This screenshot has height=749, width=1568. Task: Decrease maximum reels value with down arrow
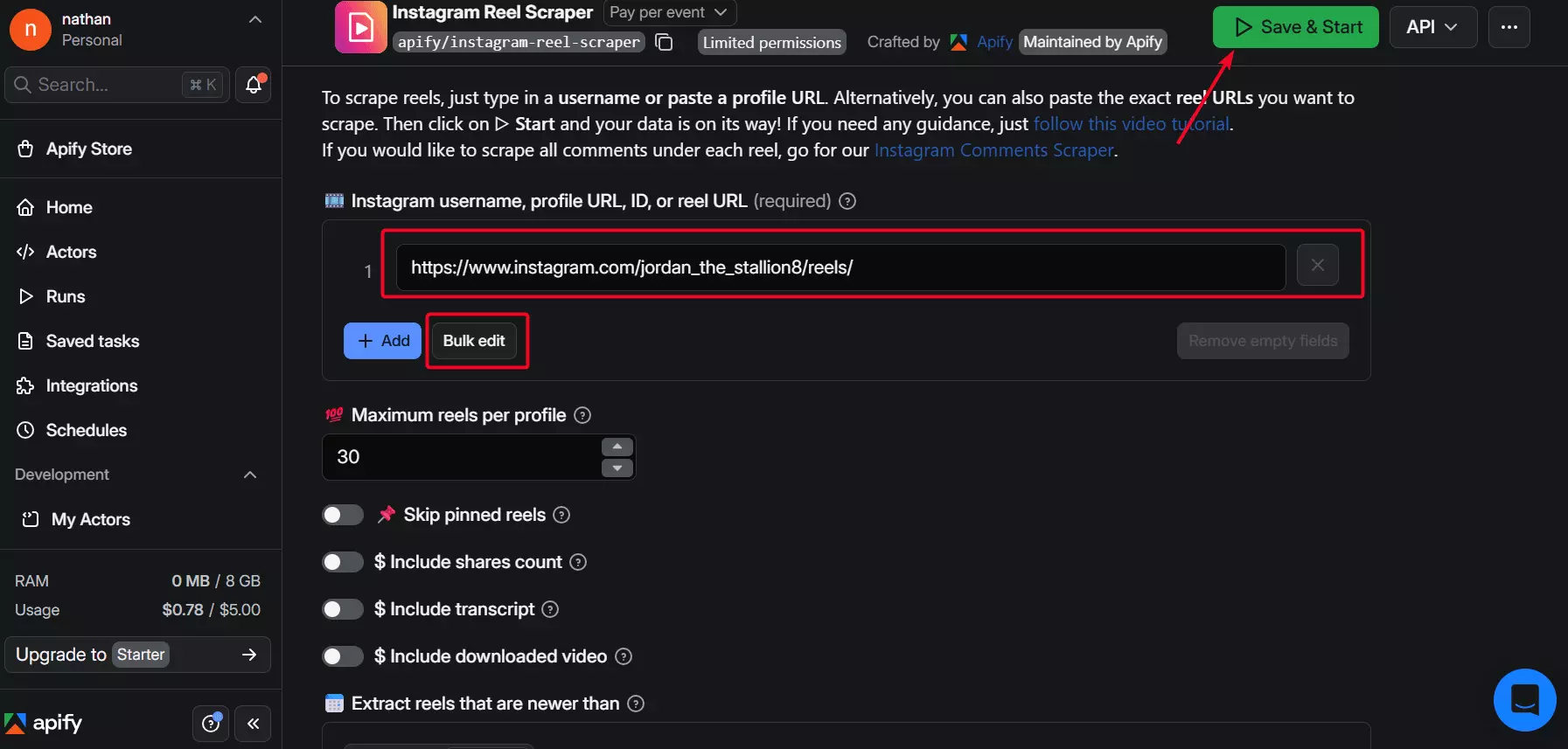(x=617, y=468)
